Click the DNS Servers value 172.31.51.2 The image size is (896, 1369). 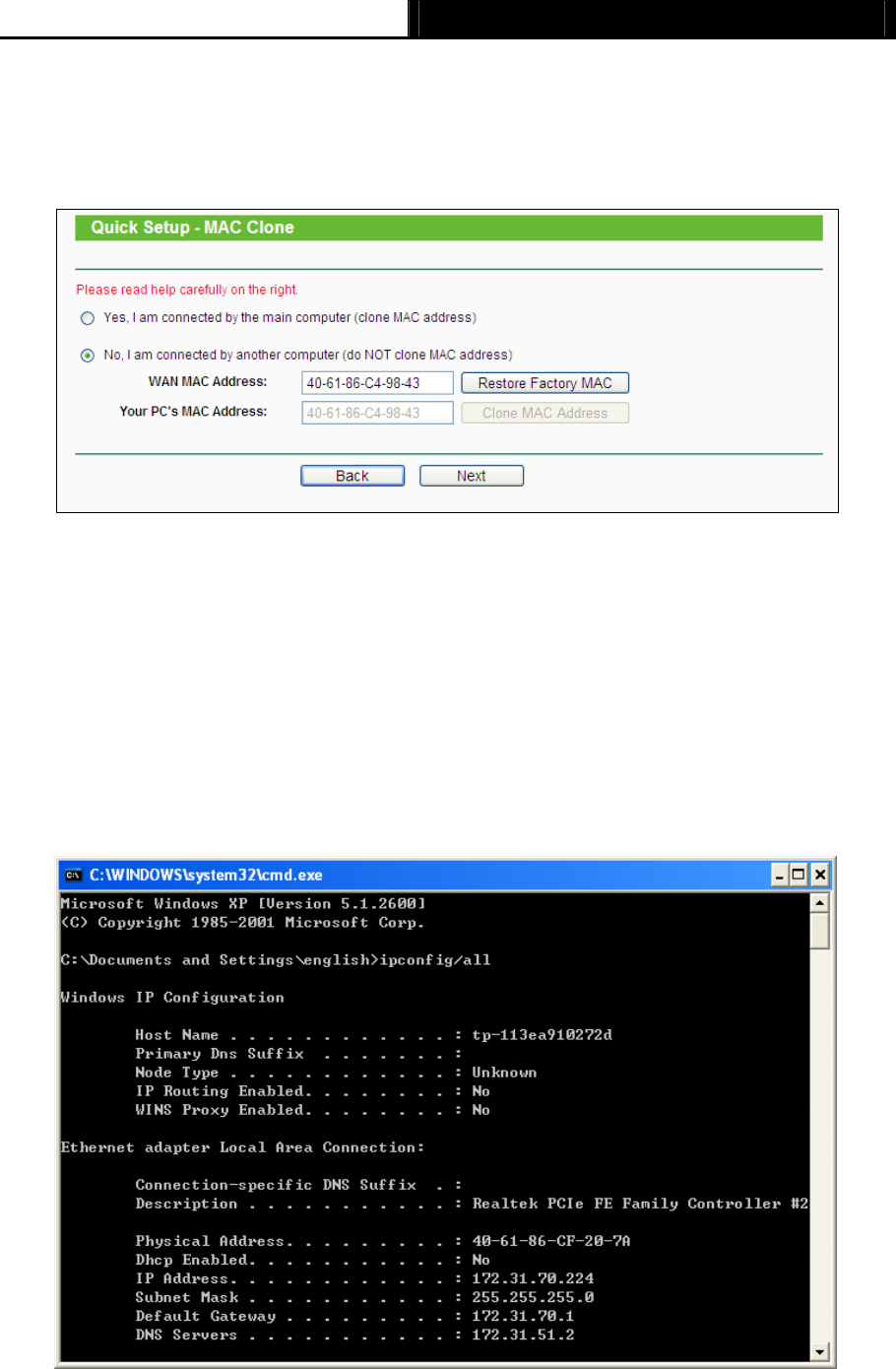(523, 1335)
